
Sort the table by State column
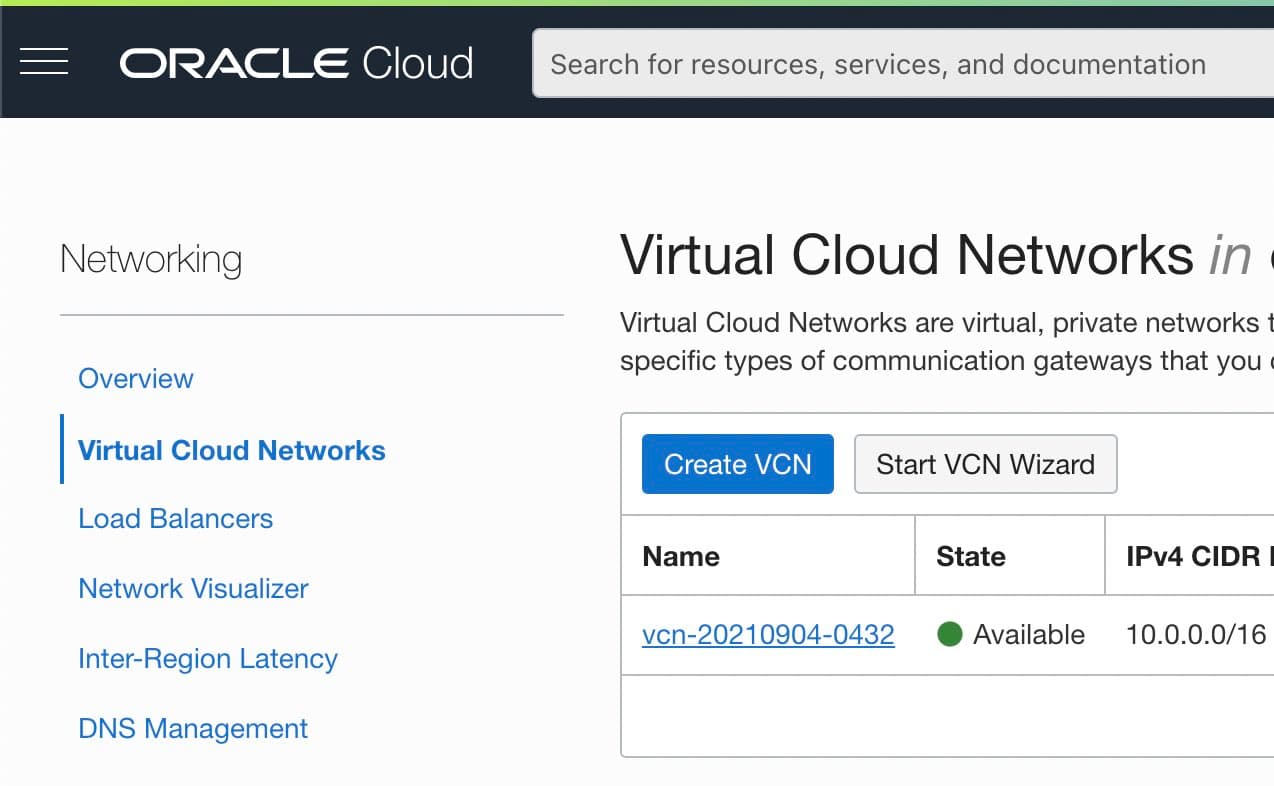[969, 556]
